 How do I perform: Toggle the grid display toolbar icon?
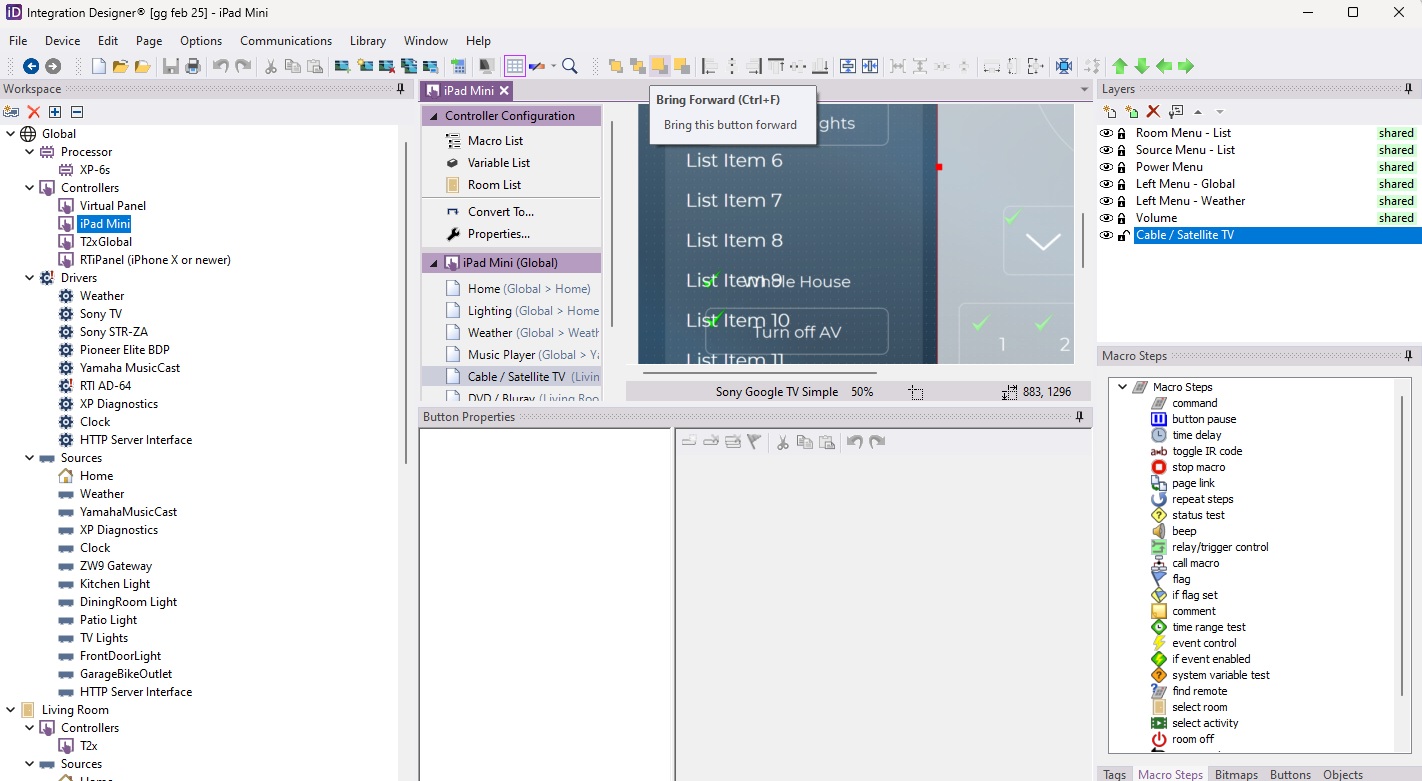tap(515, 66)
